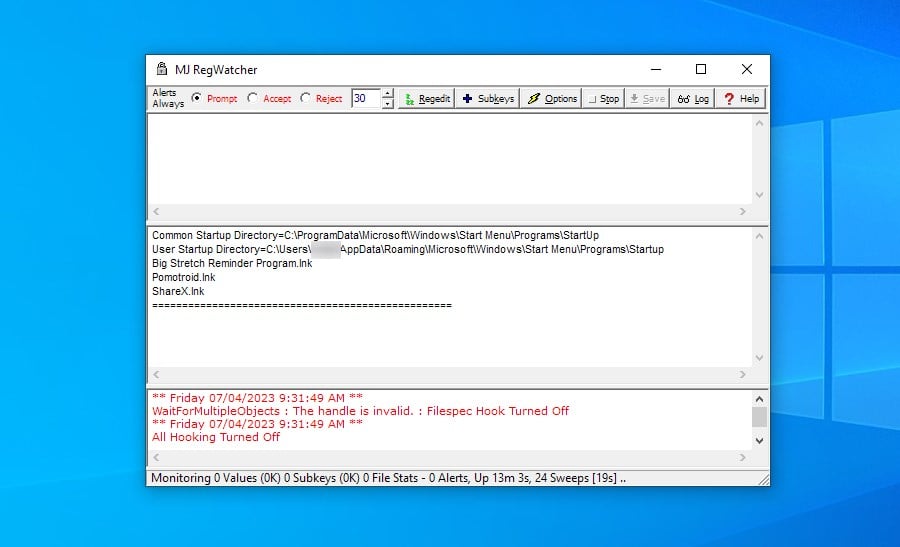Image resolution: width=900 pixels, height=547 pixels.
Task: Click the startup list pane's scroll down arrow
Action: click(759, 358)
